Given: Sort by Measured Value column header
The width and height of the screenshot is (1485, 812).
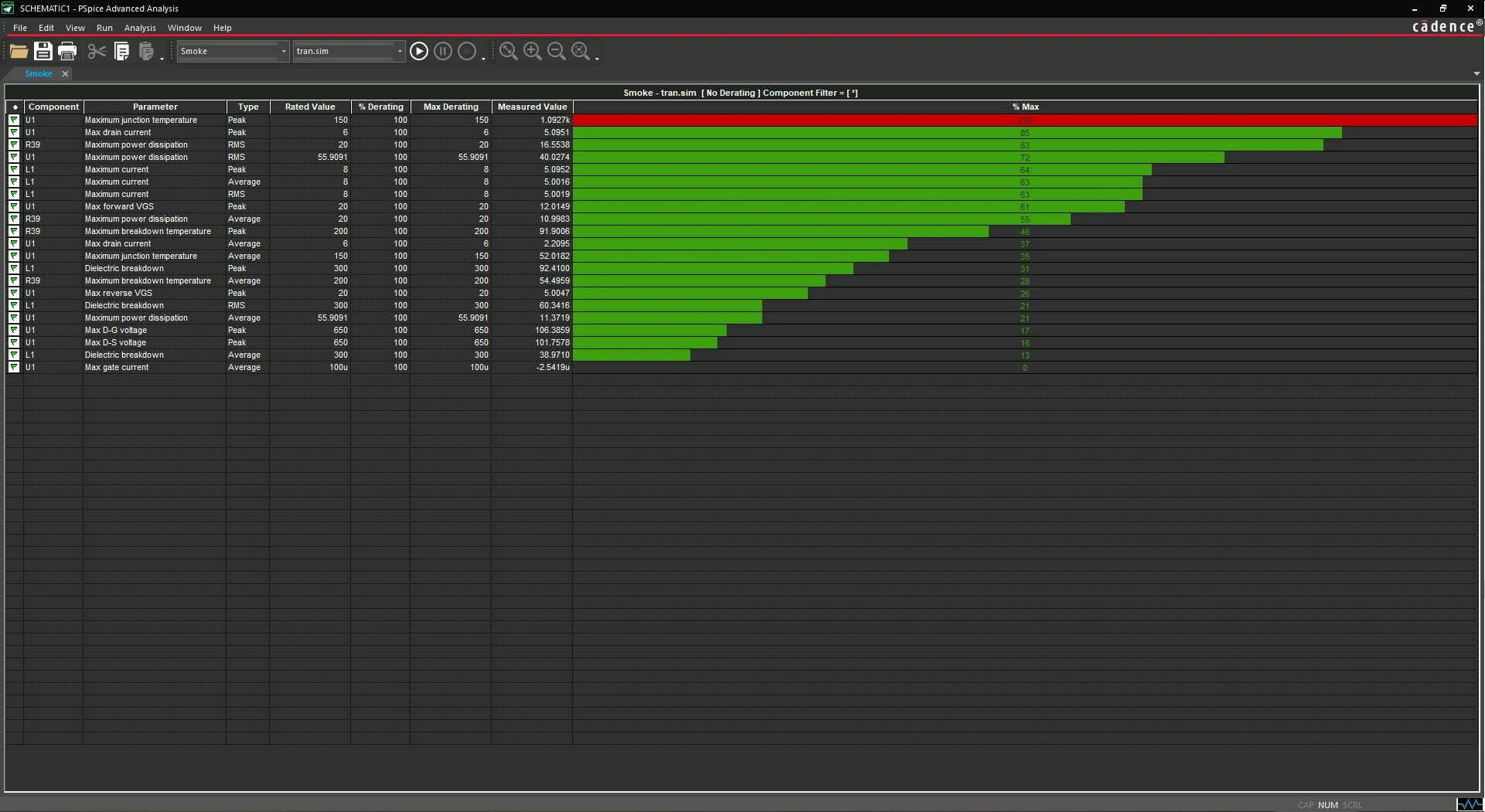Looking at the screenshot, I should (532, 107).
